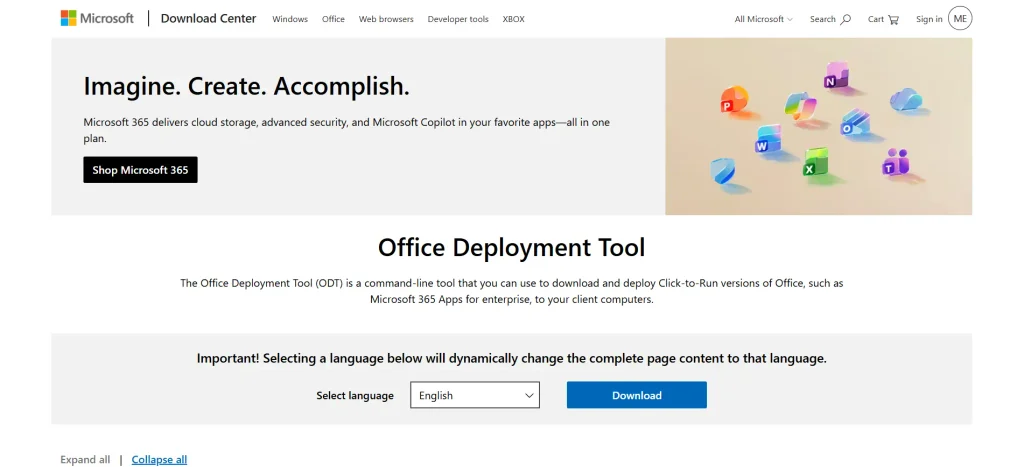Click the Word icon in the banner
Image resolution: width=1024 pixels, height=467 pixels.
(x=769, y=139)
